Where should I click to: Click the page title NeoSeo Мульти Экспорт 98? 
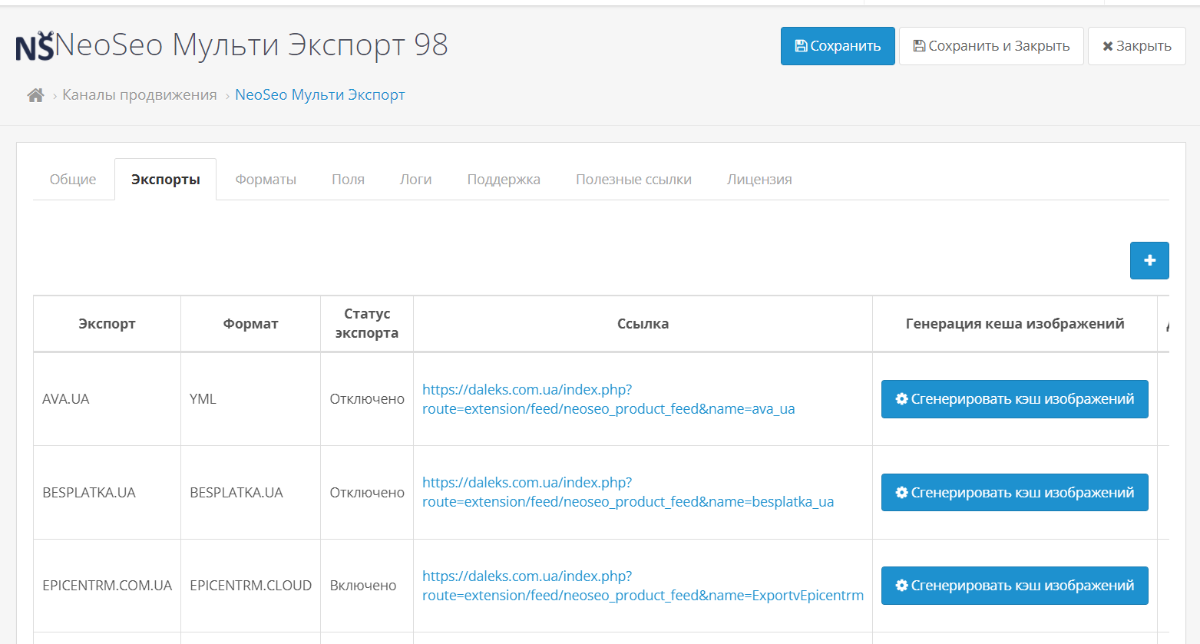[252, 45]
